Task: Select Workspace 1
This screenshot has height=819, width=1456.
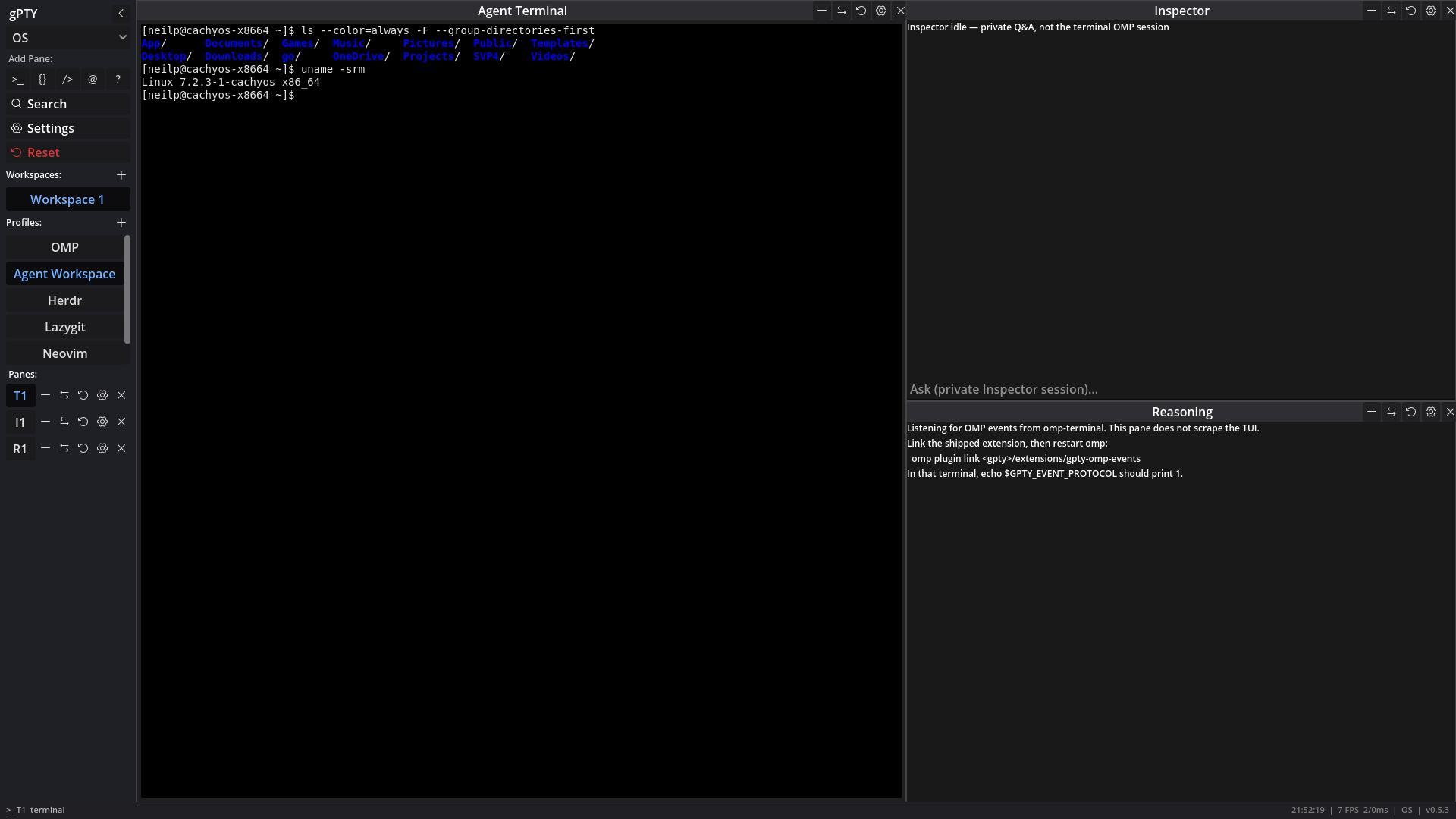Action: coord(68,199)
